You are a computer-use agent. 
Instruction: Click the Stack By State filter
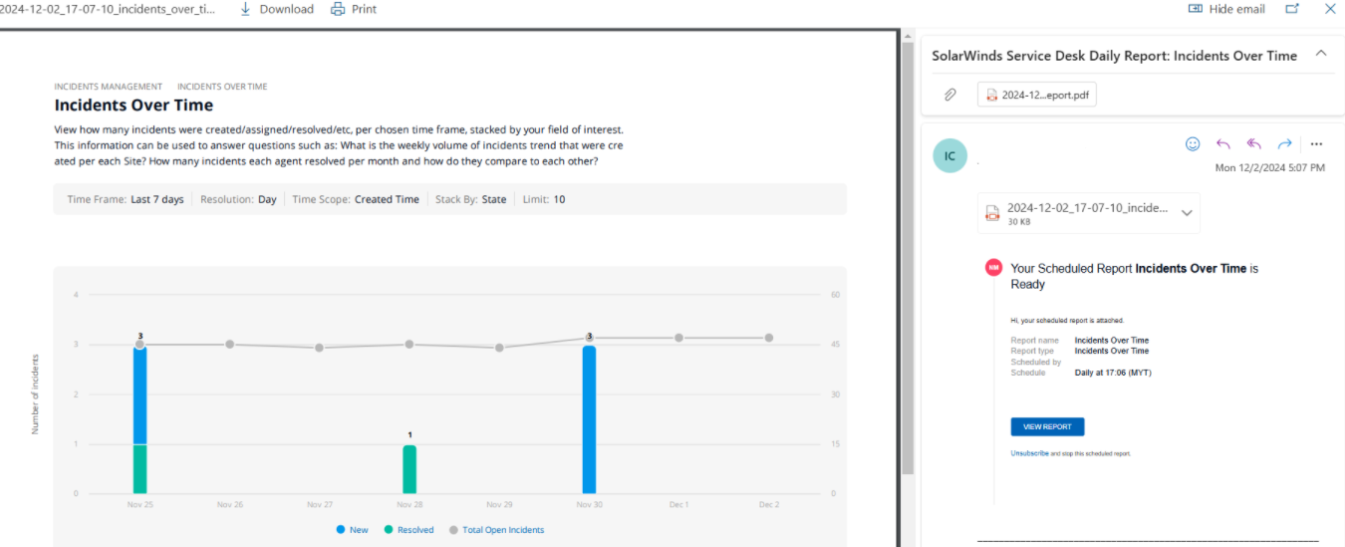click(x=471, y=199)
